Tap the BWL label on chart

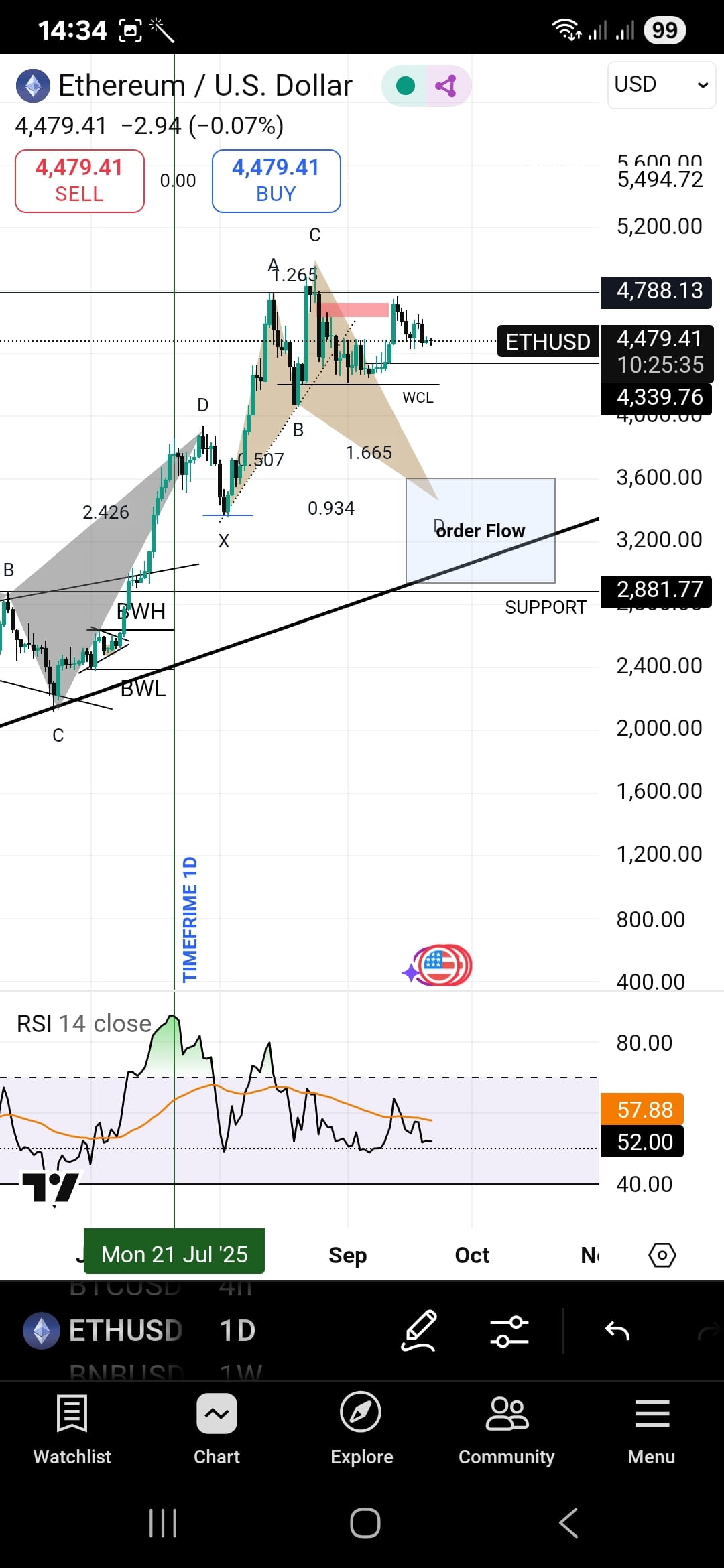[143, 689]
